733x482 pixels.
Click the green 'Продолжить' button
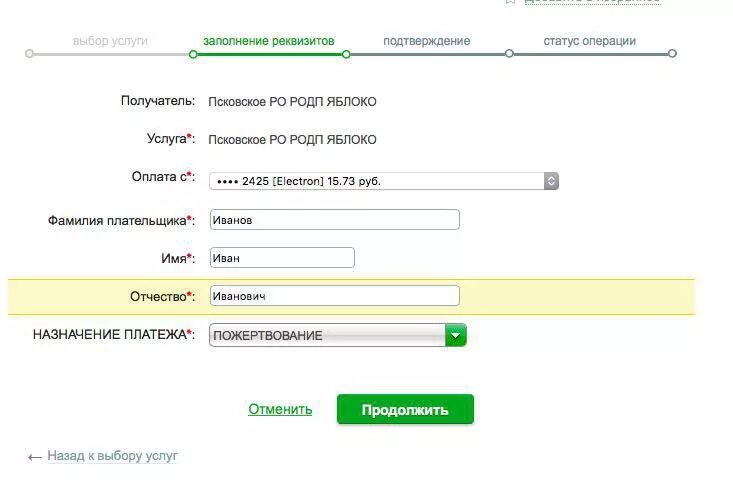pos(405,410)
